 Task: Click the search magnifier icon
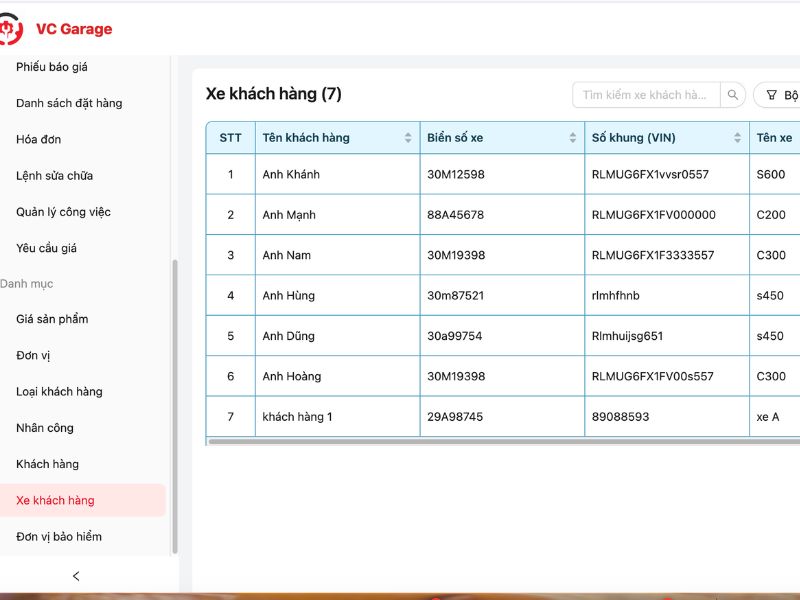click(x=733, y=94)
